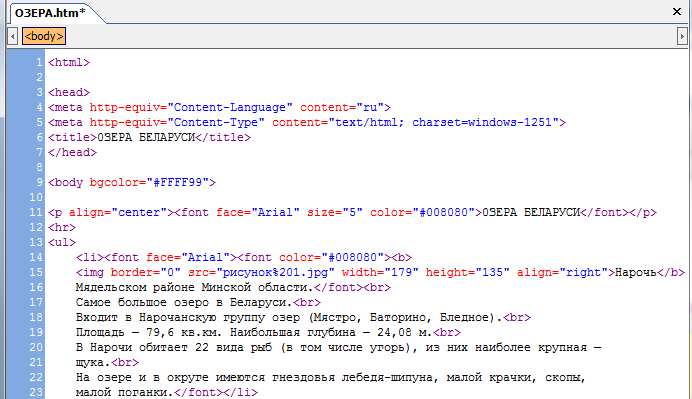The height and width of the screenshot is (399, 692).
Task: Click the Content-Language meta value
Action: (x=230, y=107)
